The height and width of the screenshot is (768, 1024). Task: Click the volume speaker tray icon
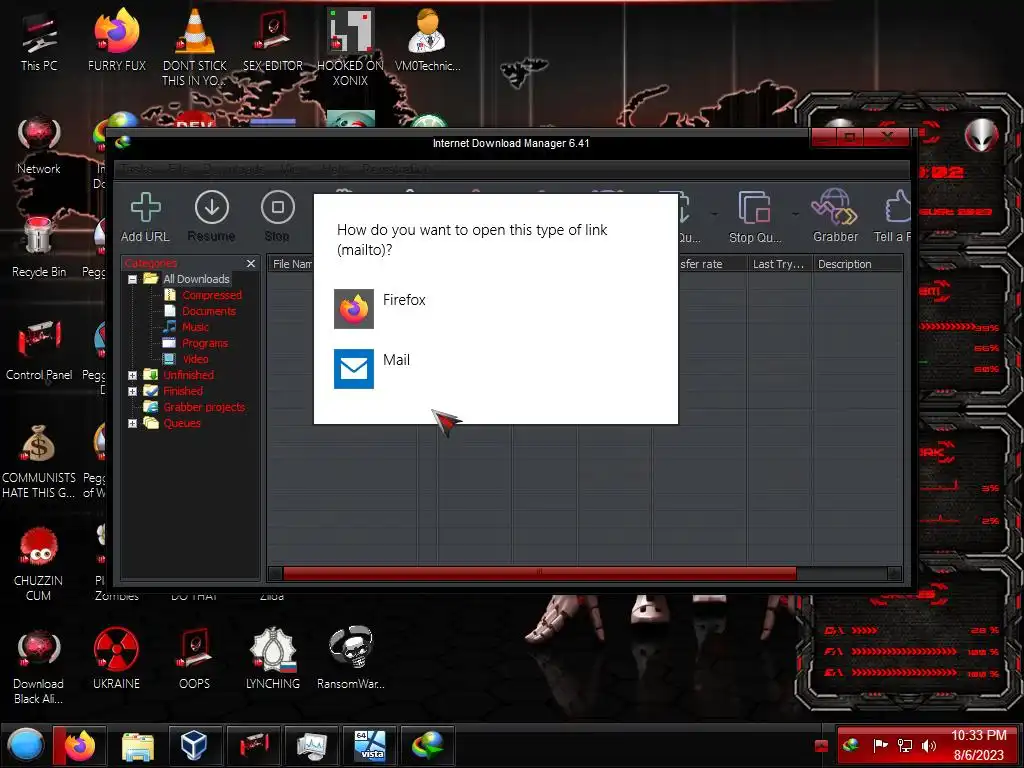coord(928,745)
